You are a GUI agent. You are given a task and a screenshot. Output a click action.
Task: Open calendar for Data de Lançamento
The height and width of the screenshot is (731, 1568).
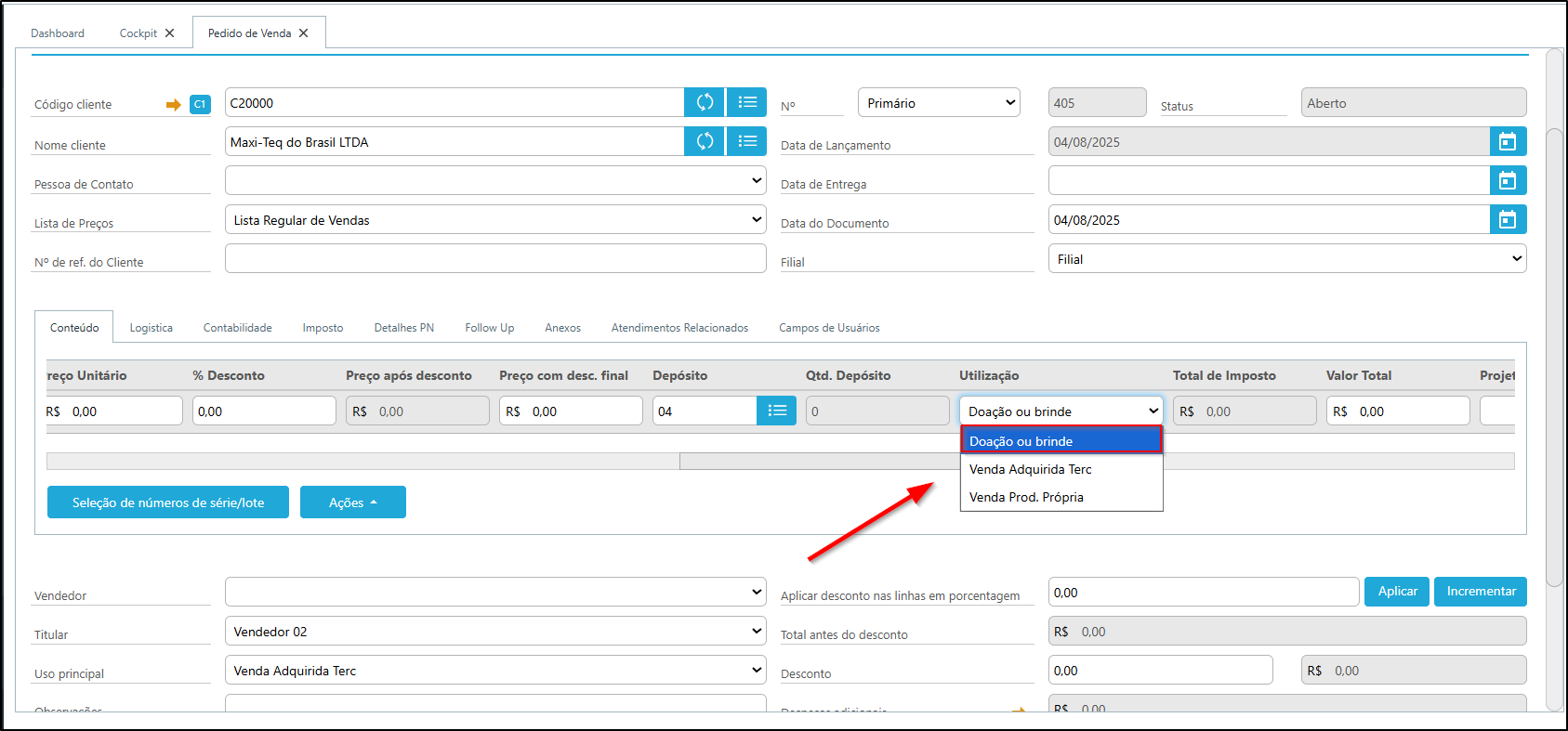point(1508,141)
